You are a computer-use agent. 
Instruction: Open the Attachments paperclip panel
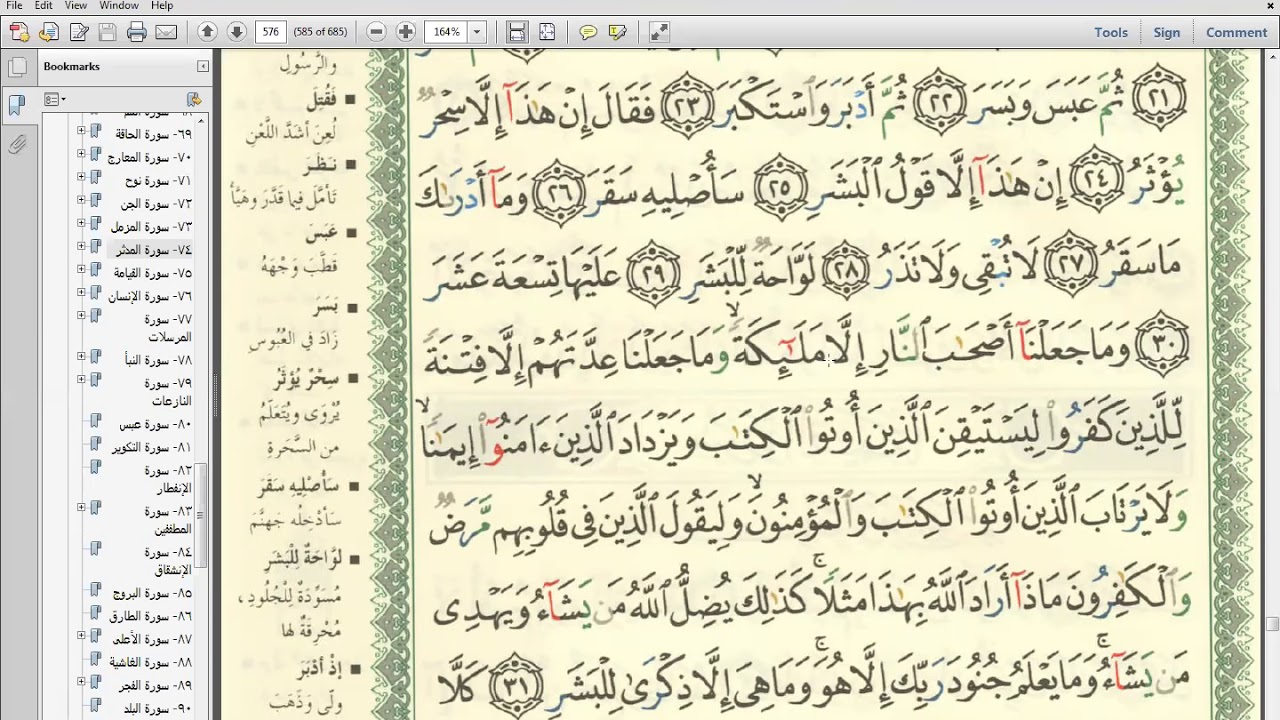17,145
